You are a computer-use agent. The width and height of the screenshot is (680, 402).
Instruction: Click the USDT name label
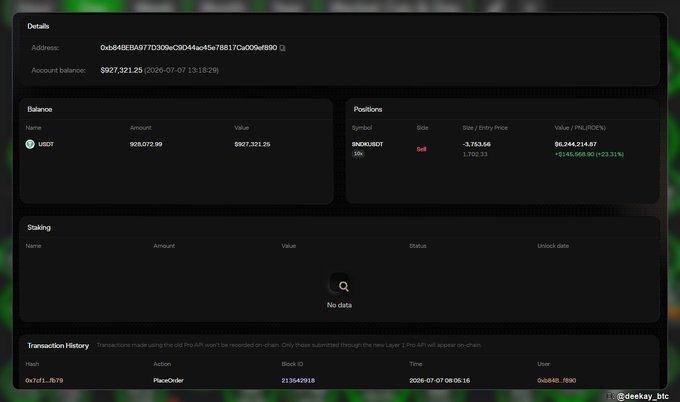pyautogui.click(x=46, y=144)
